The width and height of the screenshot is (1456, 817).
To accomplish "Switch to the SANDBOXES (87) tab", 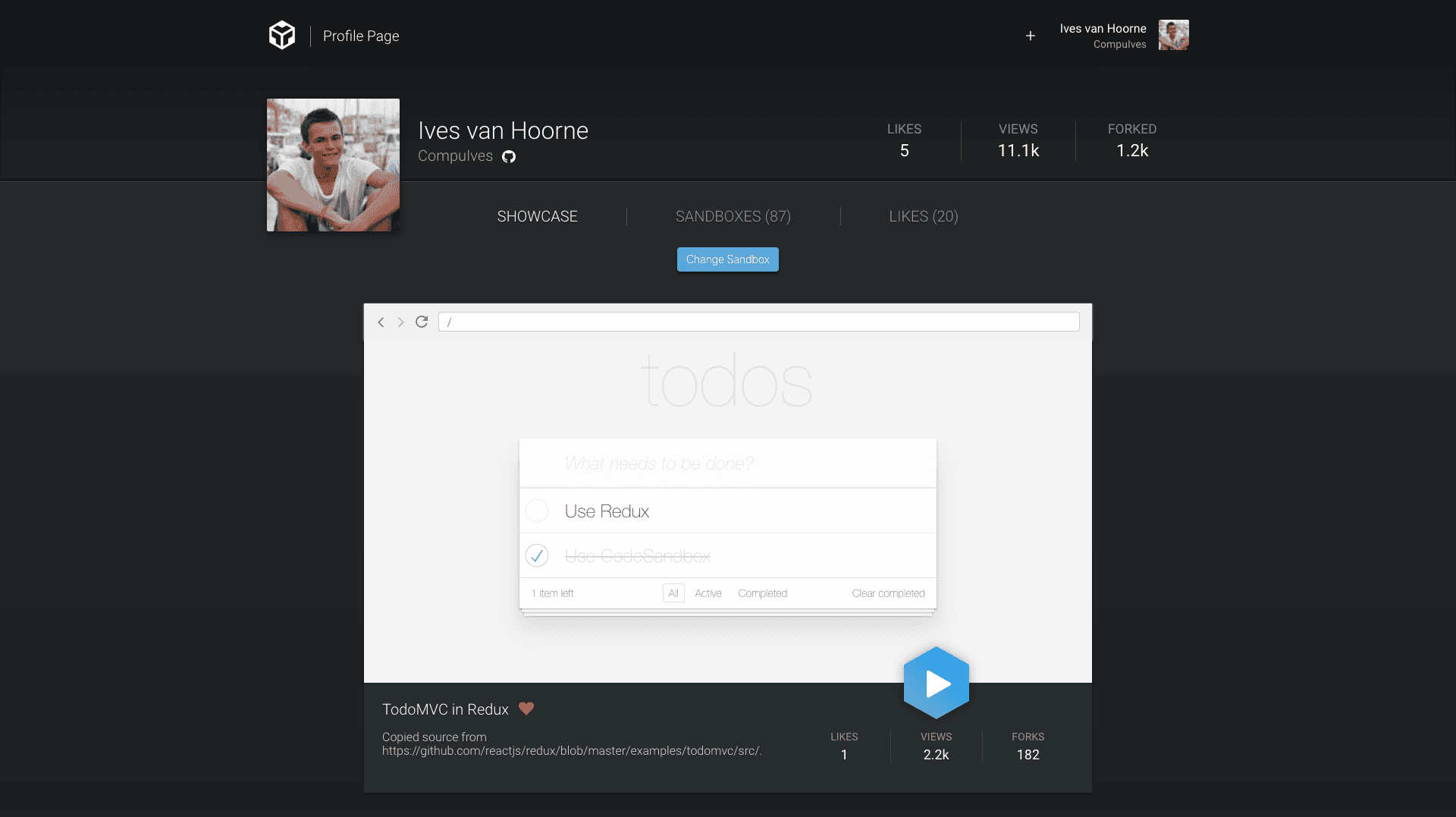I will 733,216.
